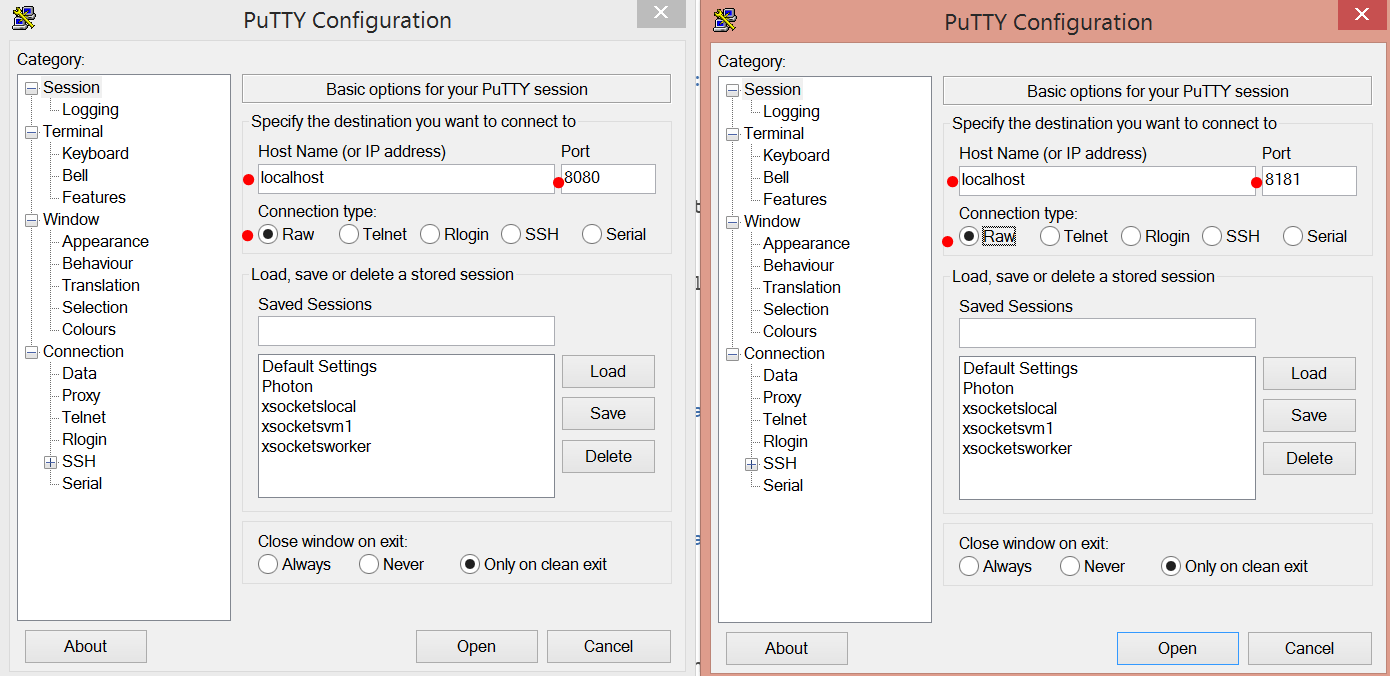Choose Telnet connection type radio in port 8080 window
The image size is (1390, 676).
[349, 234]
